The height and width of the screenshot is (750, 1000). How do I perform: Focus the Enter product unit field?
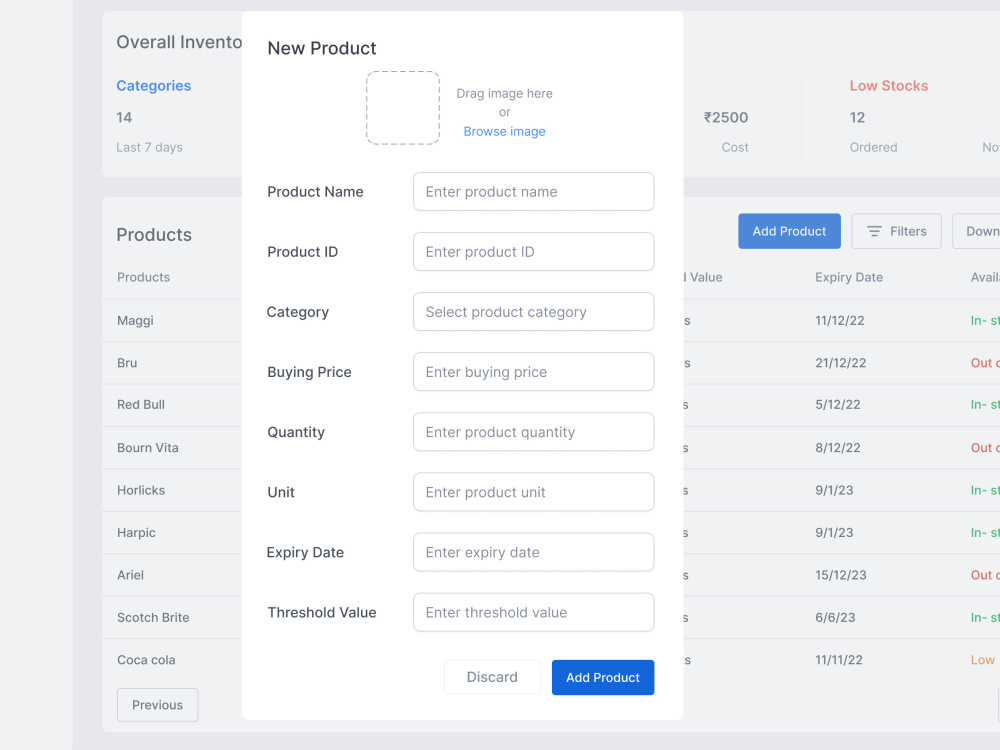click(x=533, y=492)
